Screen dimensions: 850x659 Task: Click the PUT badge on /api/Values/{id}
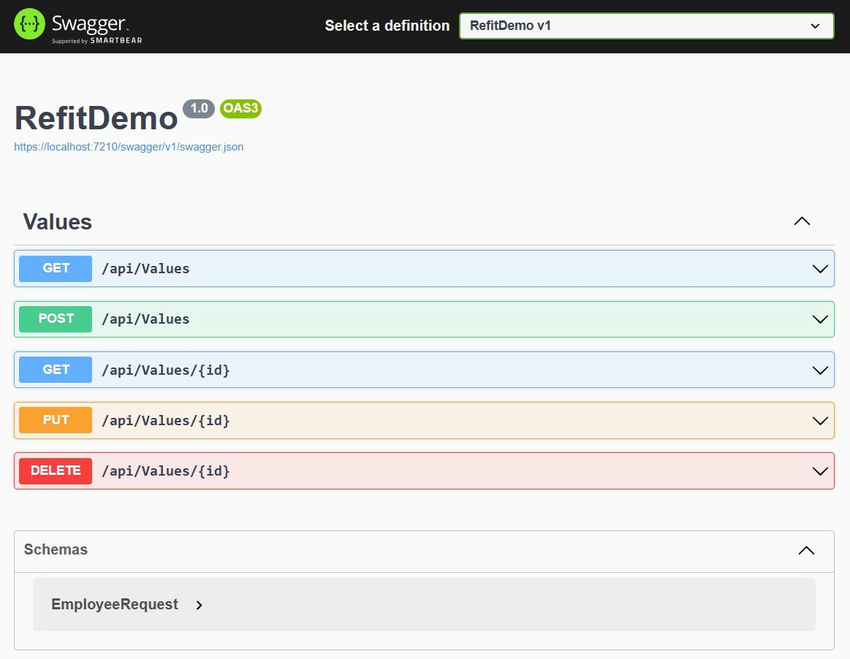55,420
